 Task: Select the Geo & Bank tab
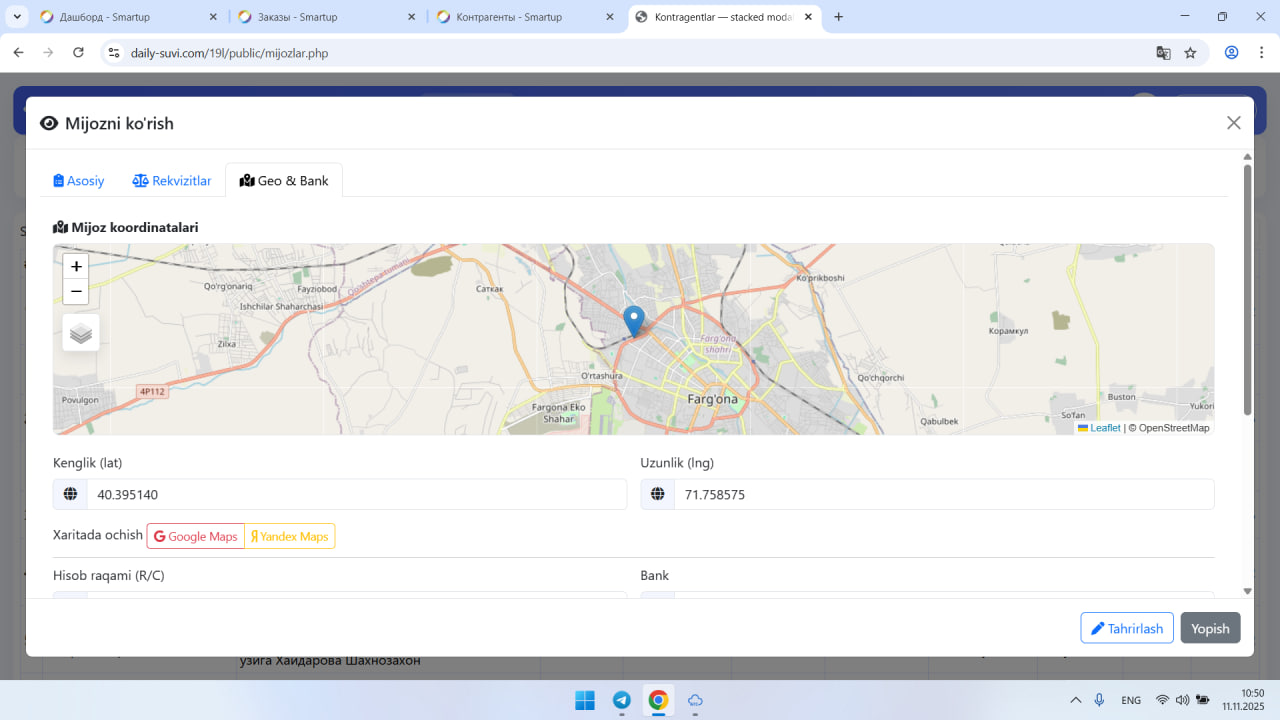[284, 181]
